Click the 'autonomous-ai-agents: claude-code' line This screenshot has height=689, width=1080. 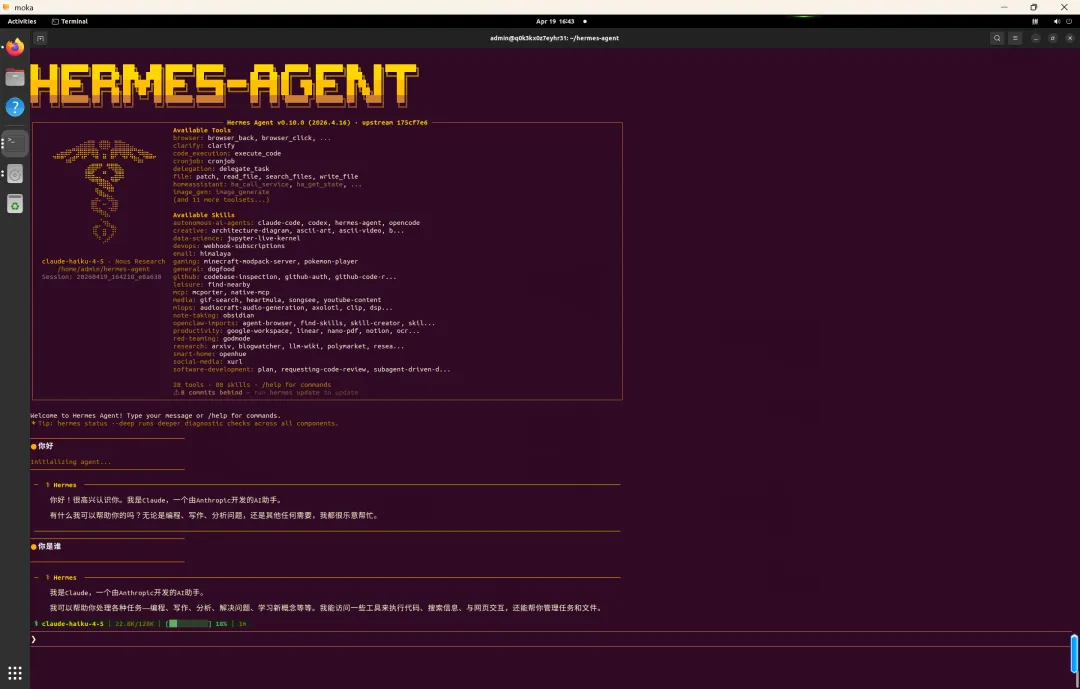pyautogui.click(x=296, y=223)
